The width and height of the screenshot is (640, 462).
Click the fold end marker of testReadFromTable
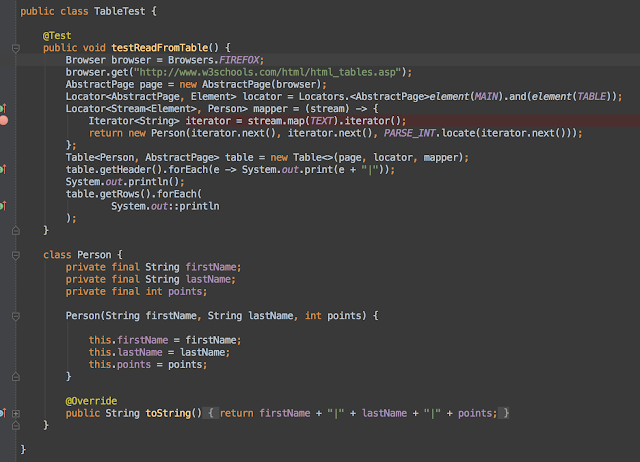coord(16,231)
